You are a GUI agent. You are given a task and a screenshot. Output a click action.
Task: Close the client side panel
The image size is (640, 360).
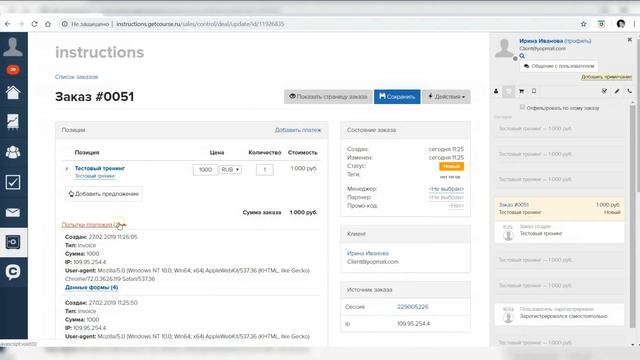tap(630, 40)
